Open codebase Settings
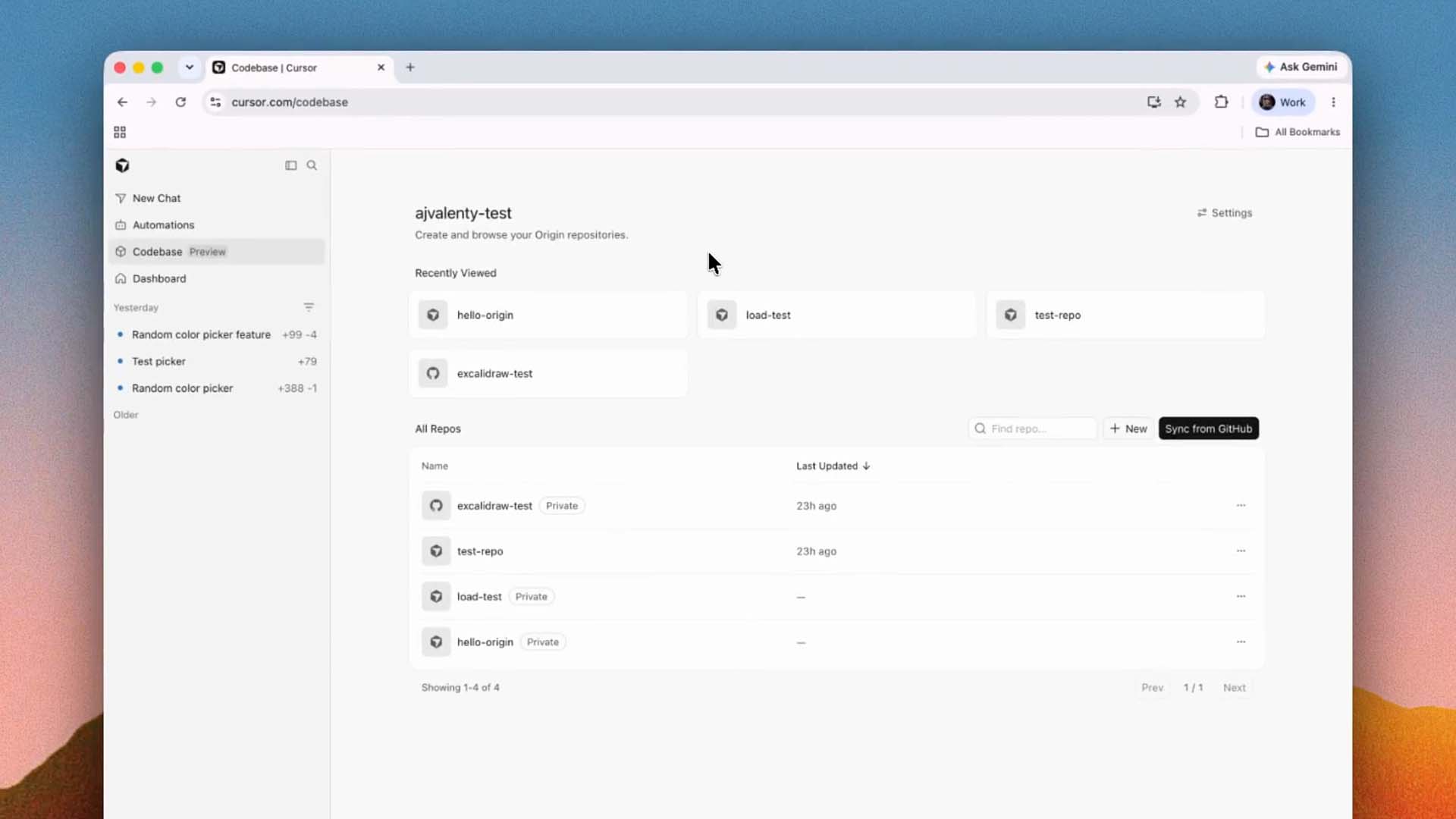 1225,213
